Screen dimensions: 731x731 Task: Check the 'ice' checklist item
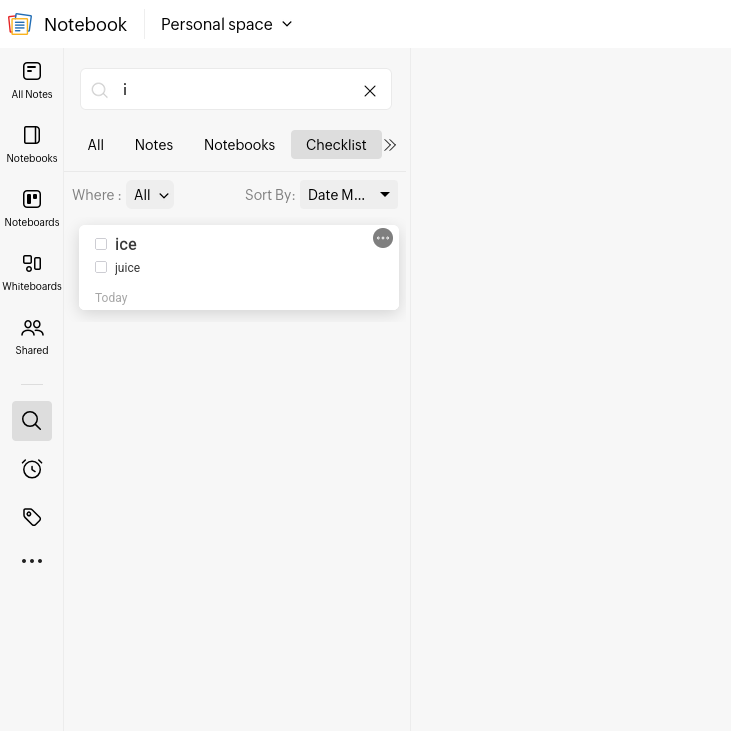pos(101,244)
